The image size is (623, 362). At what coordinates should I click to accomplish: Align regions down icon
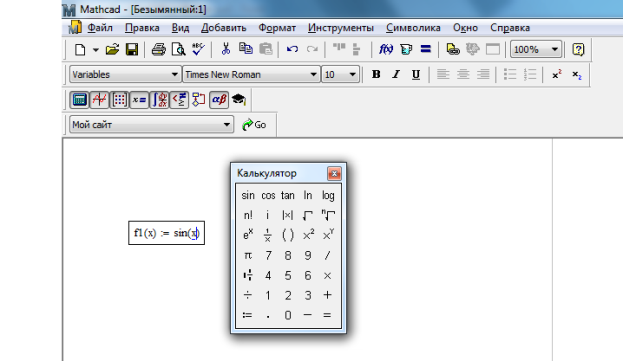[356, 50]
